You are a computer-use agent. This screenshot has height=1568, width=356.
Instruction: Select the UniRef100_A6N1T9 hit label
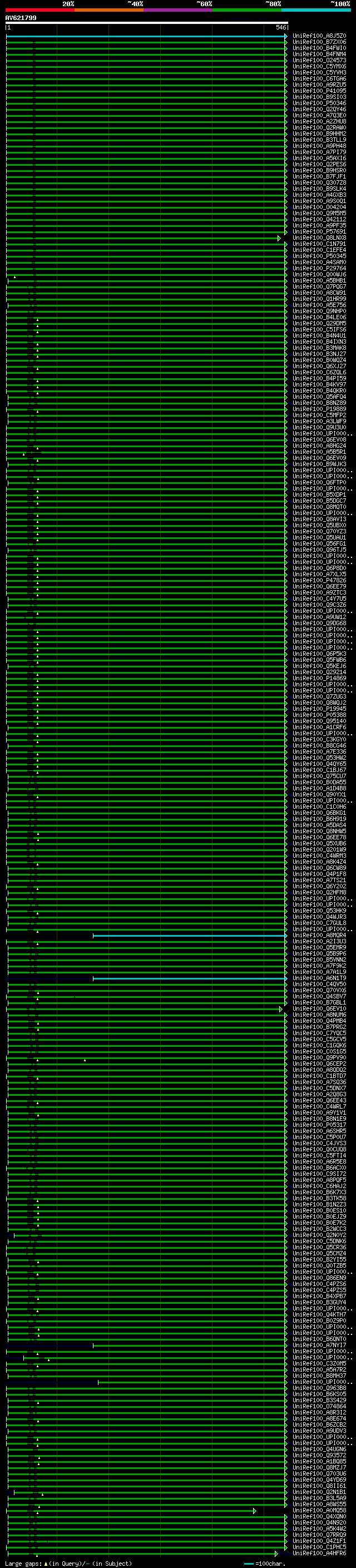tap(319, 978)
